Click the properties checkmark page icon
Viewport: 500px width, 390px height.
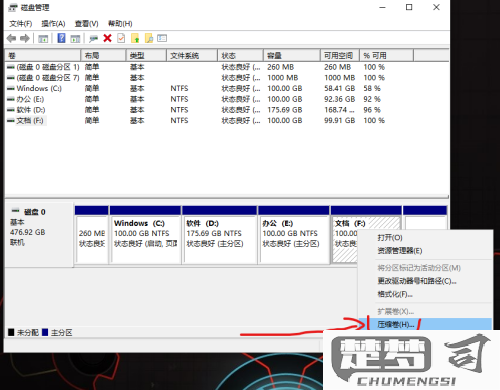121,38
